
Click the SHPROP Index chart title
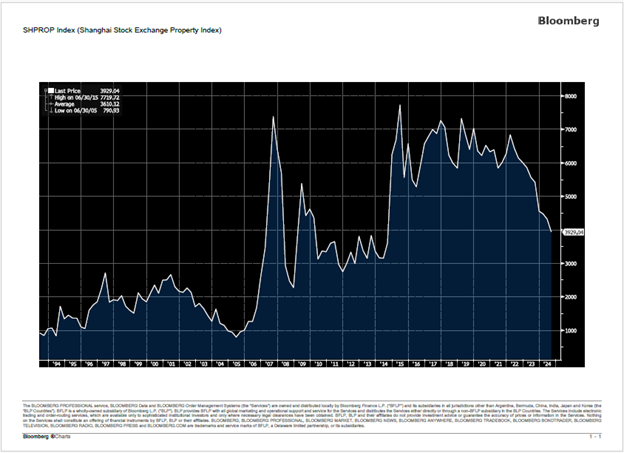(x=122, y=31)
